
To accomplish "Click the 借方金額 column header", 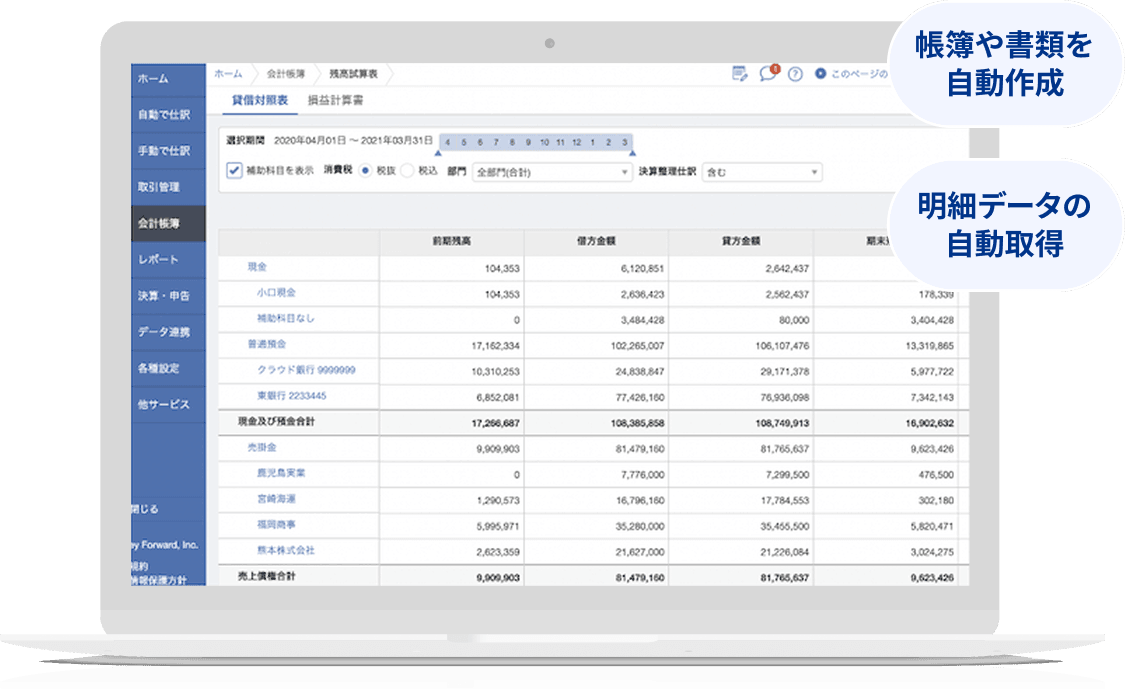I will (596, 241).
